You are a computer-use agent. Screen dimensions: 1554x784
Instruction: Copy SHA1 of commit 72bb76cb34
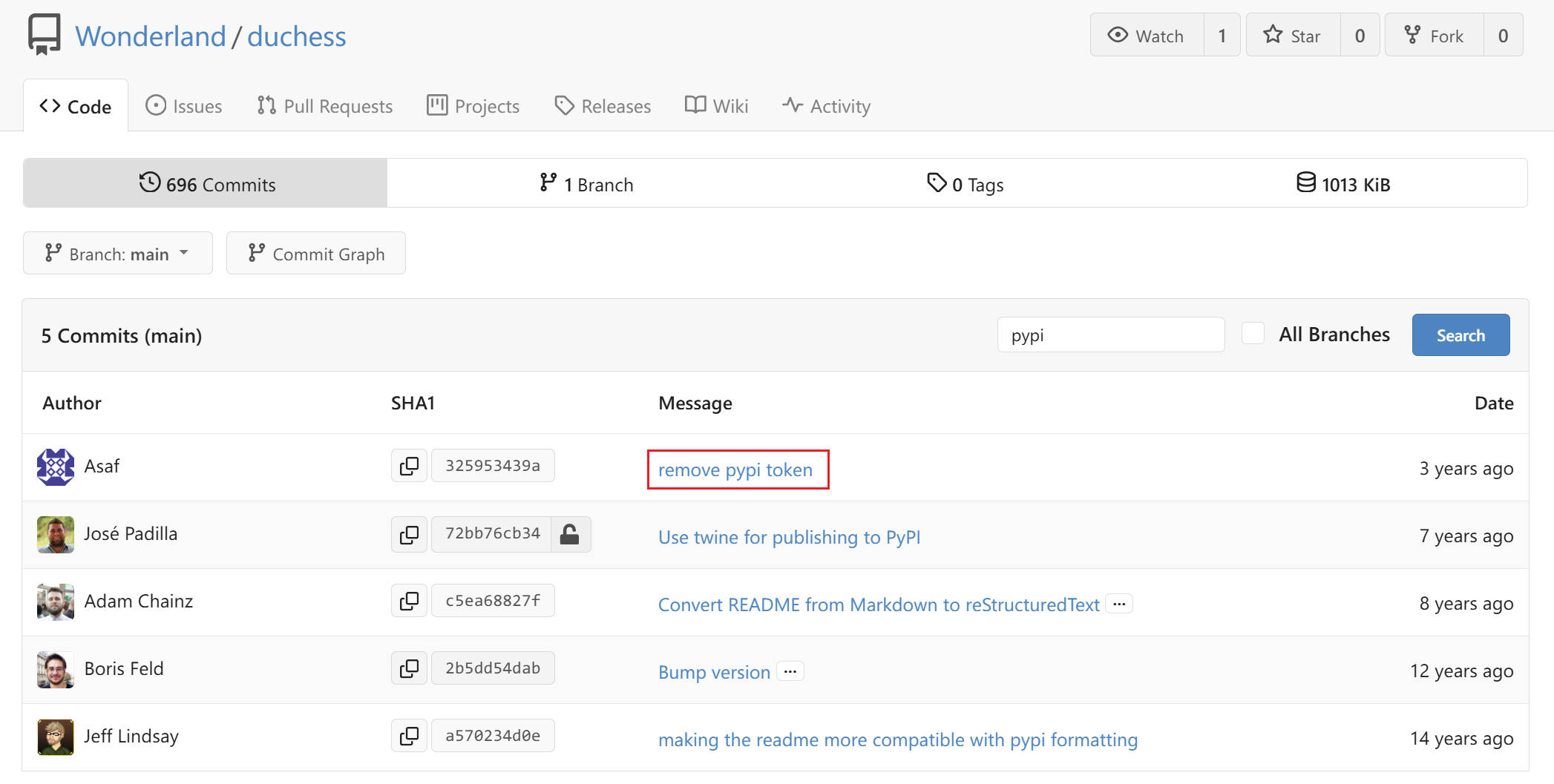tap(409, 534)
